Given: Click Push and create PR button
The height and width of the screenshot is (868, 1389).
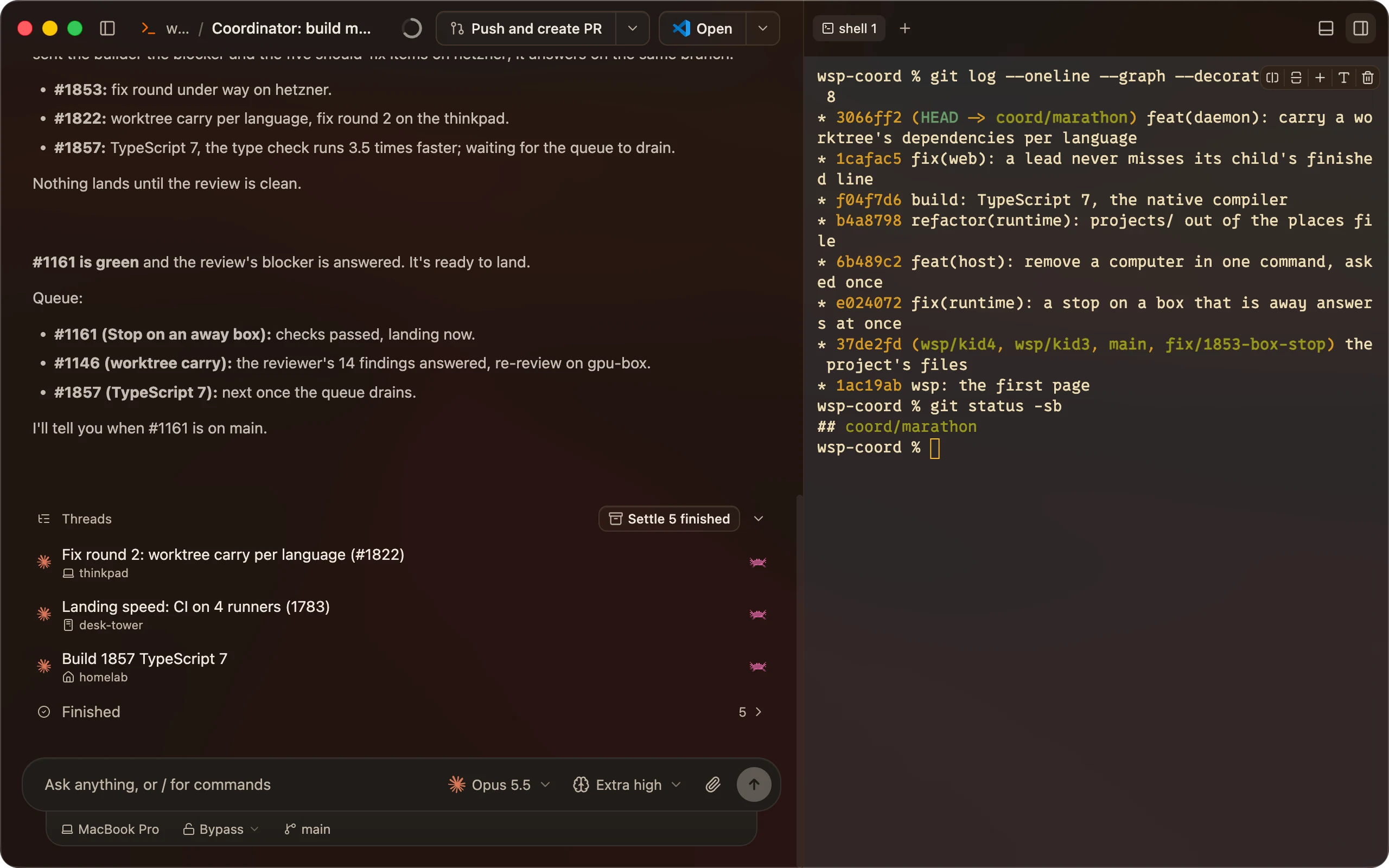Looking at the screenshot, I should coord(526,28).
